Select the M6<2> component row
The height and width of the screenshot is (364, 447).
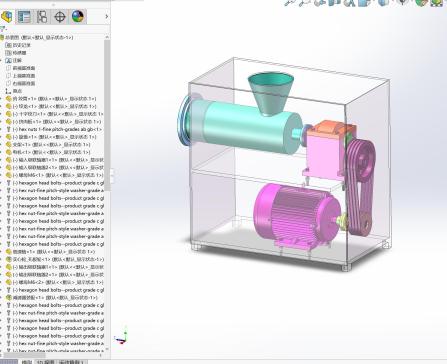pos(55,282)
